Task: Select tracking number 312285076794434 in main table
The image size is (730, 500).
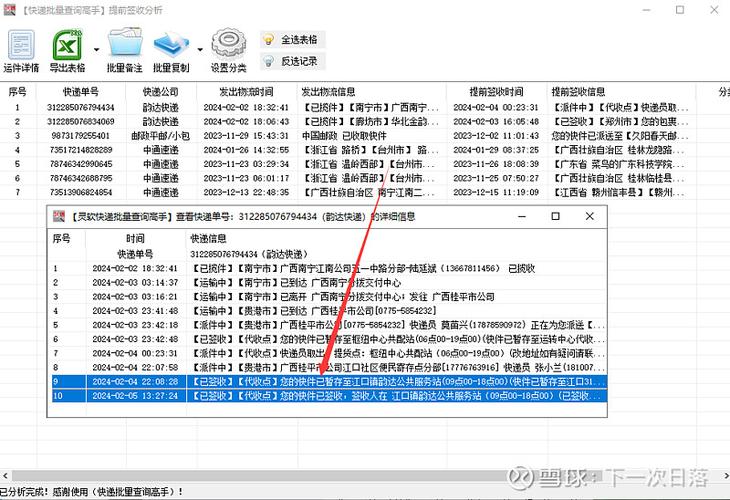Action: coord(81,108)
